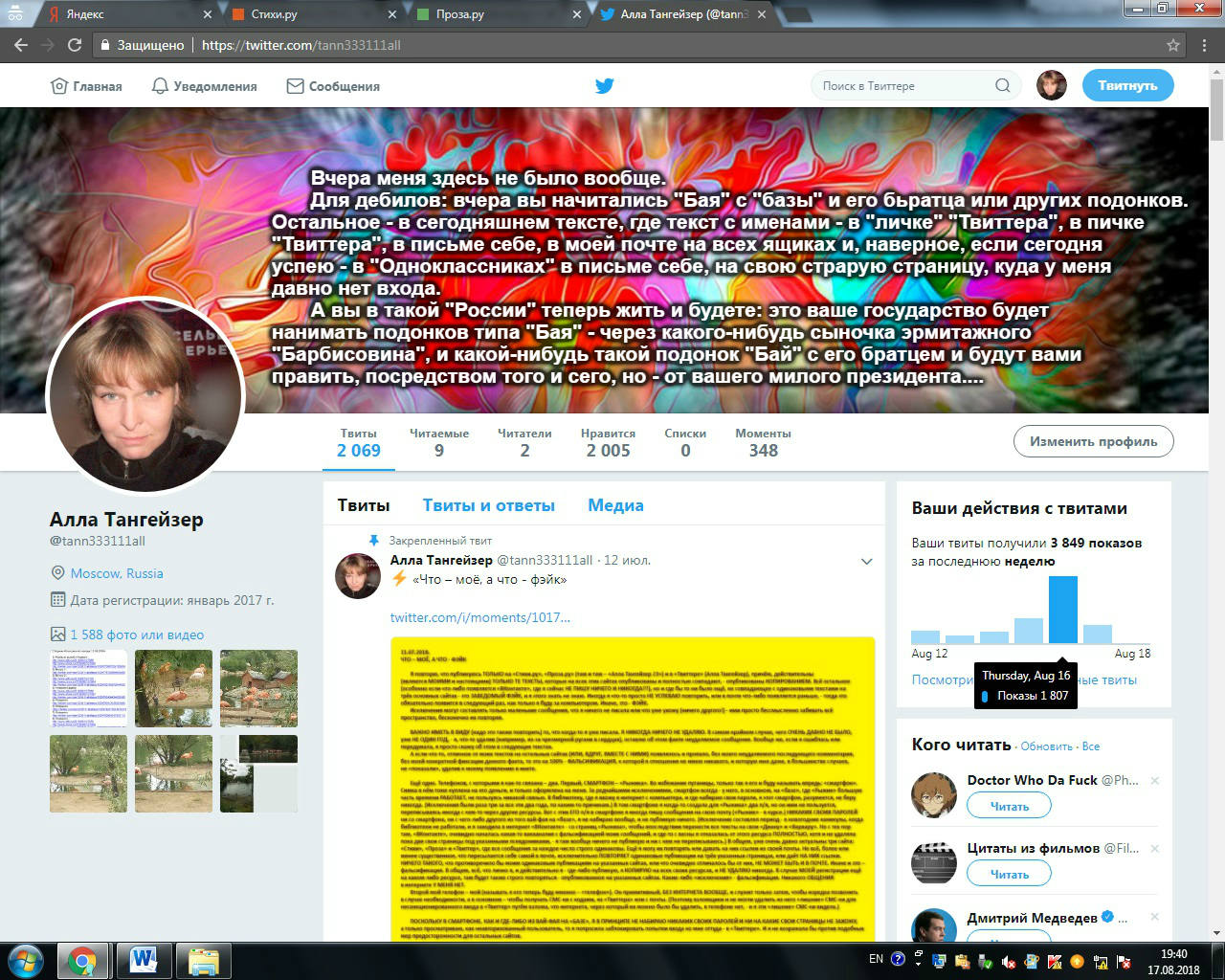The height and width of the screenshot is (980, 1225).
Task: Open the Списки 0 counter
Action: [x=685, y=442]
